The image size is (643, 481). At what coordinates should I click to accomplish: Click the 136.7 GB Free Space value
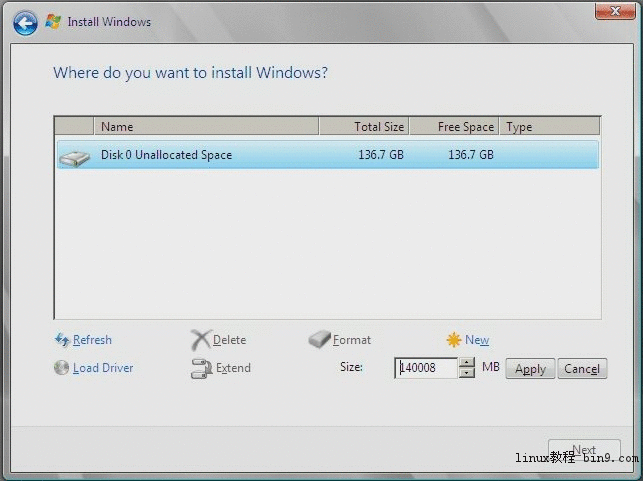pyautogui.click(x=471, y=155)
